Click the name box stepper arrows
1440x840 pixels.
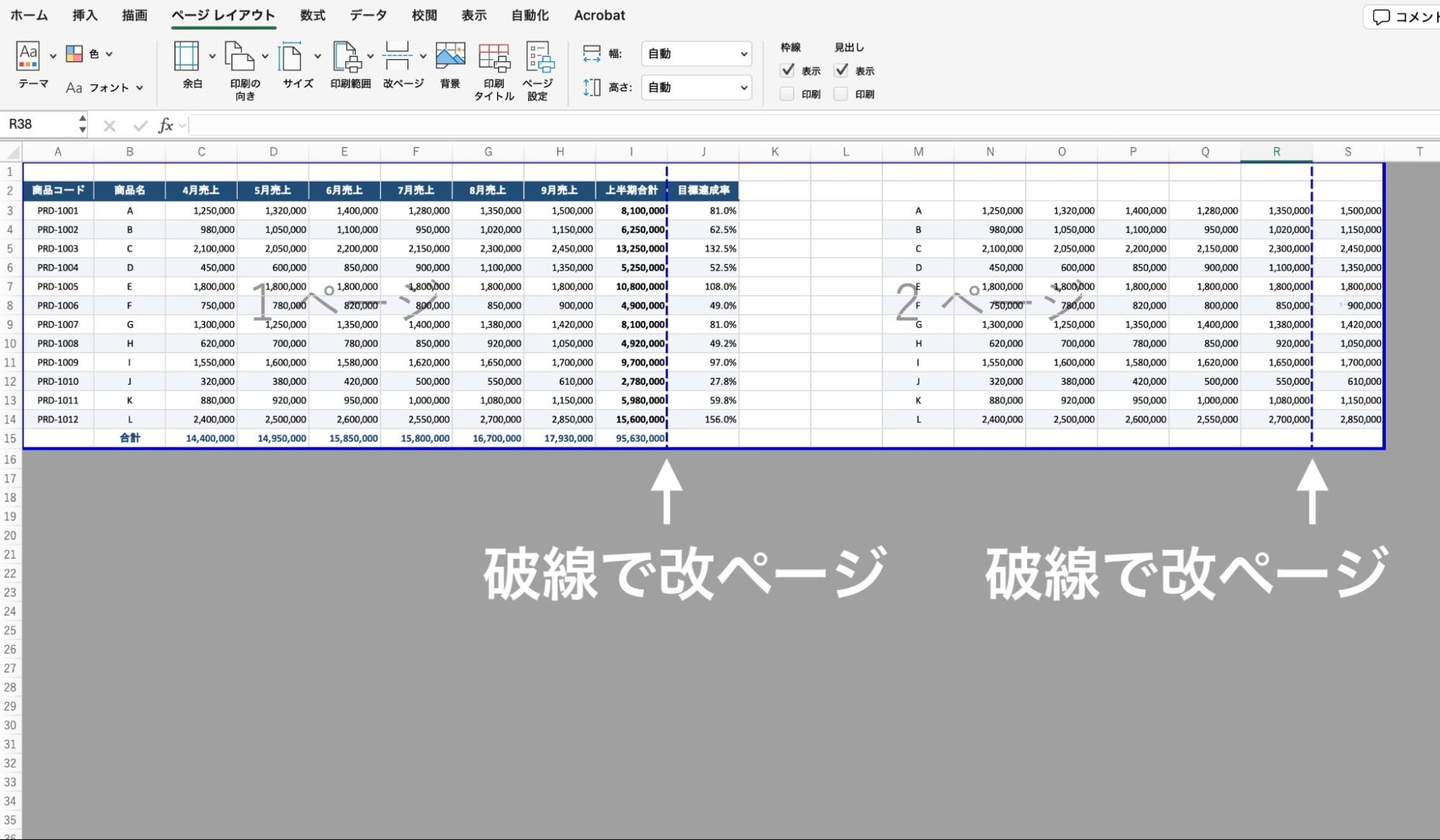point(83,125)
